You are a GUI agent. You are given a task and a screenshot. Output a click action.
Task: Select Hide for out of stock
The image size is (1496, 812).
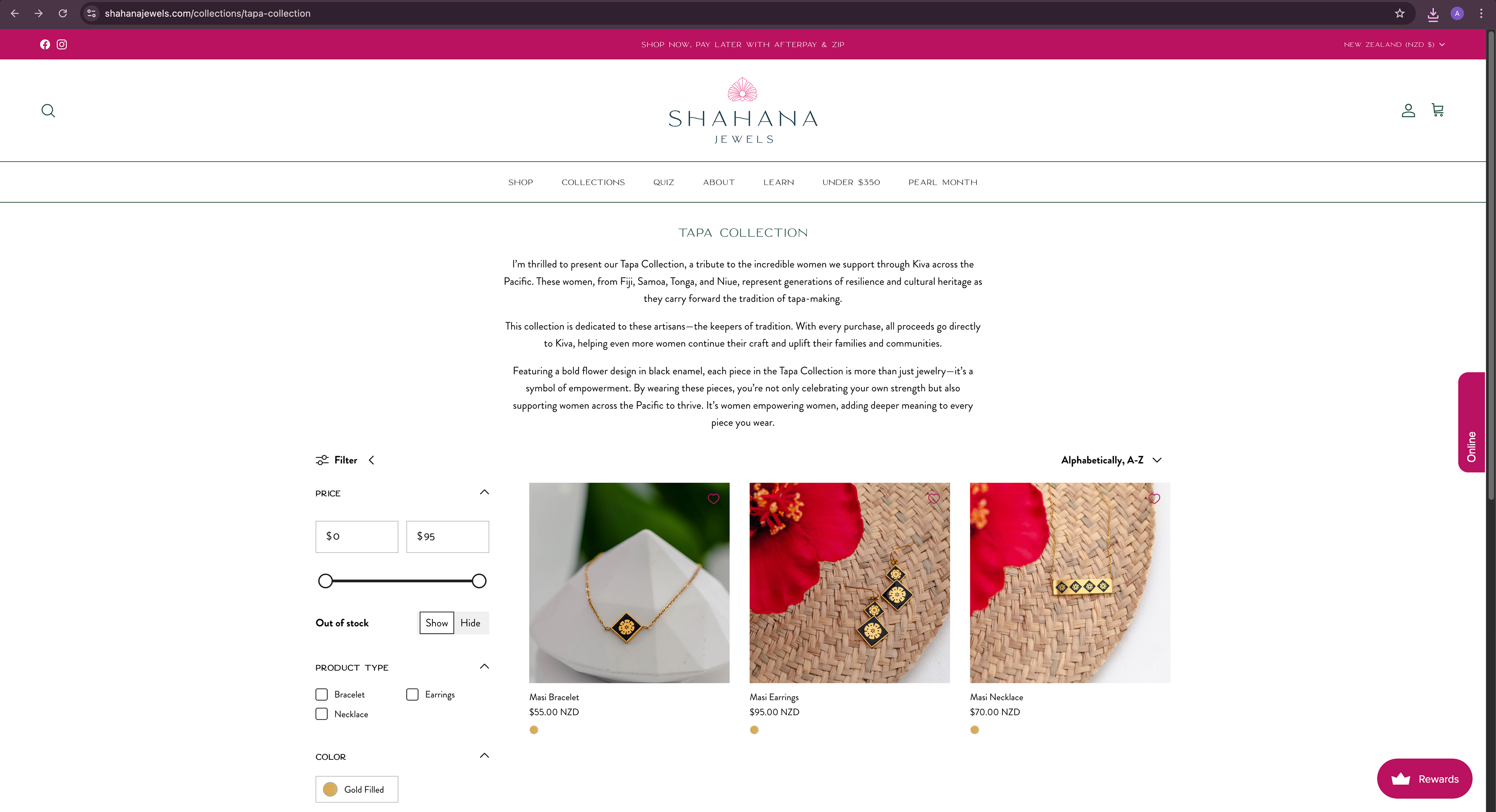coord(470,623)
